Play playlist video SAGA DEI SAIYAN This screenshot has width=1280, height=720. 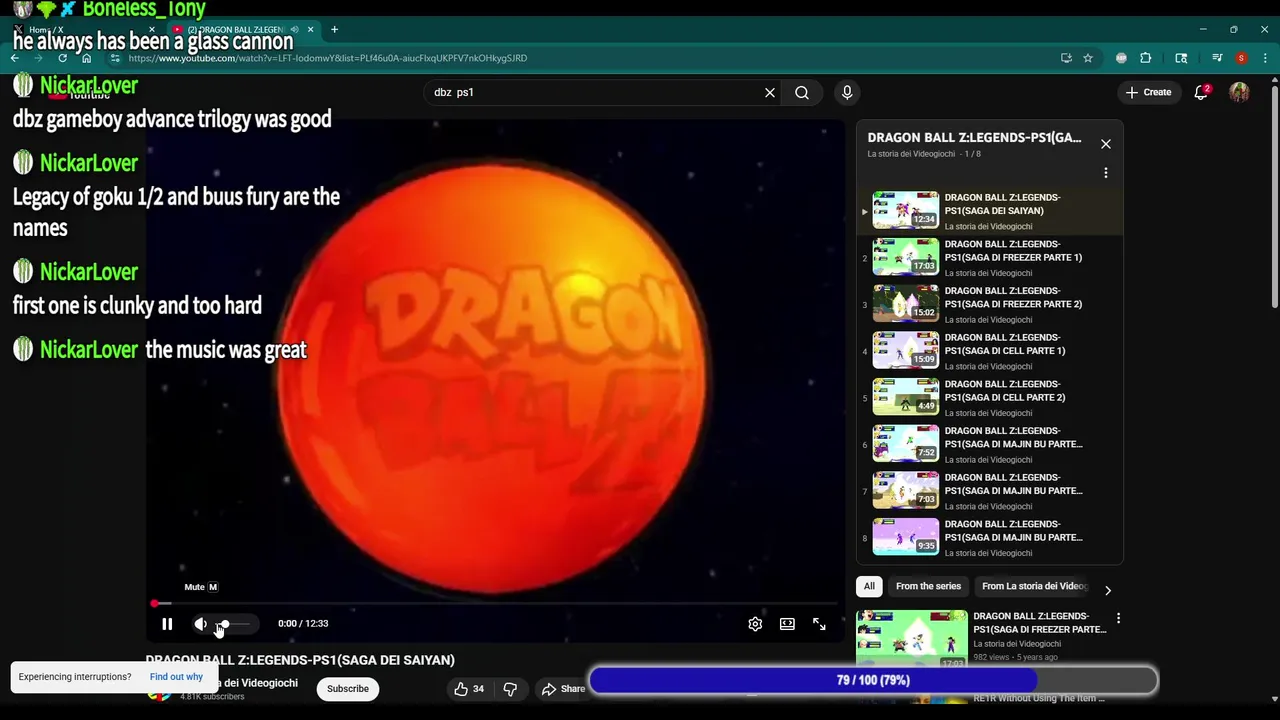[x=990, y=211]
